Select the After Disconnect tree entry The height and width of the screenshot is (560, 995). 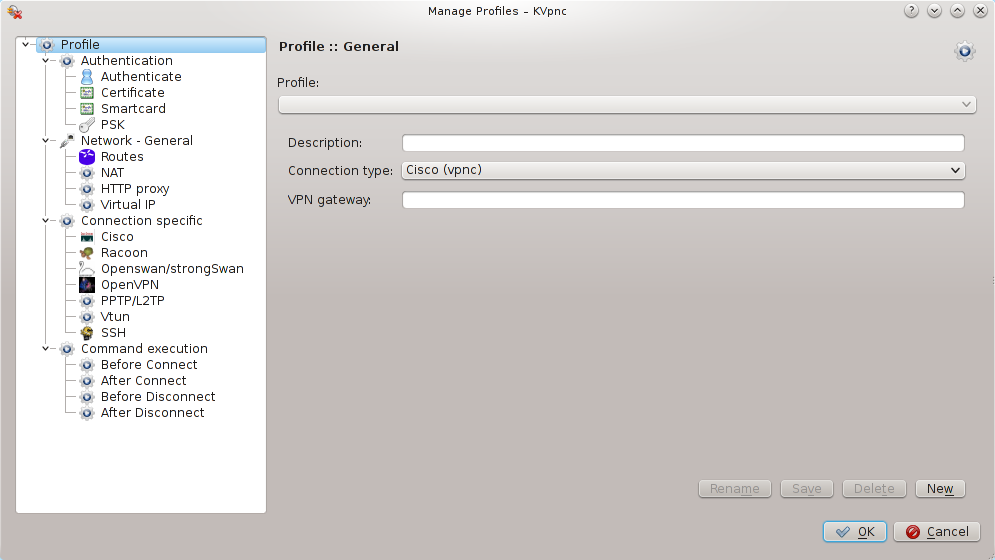152,413
